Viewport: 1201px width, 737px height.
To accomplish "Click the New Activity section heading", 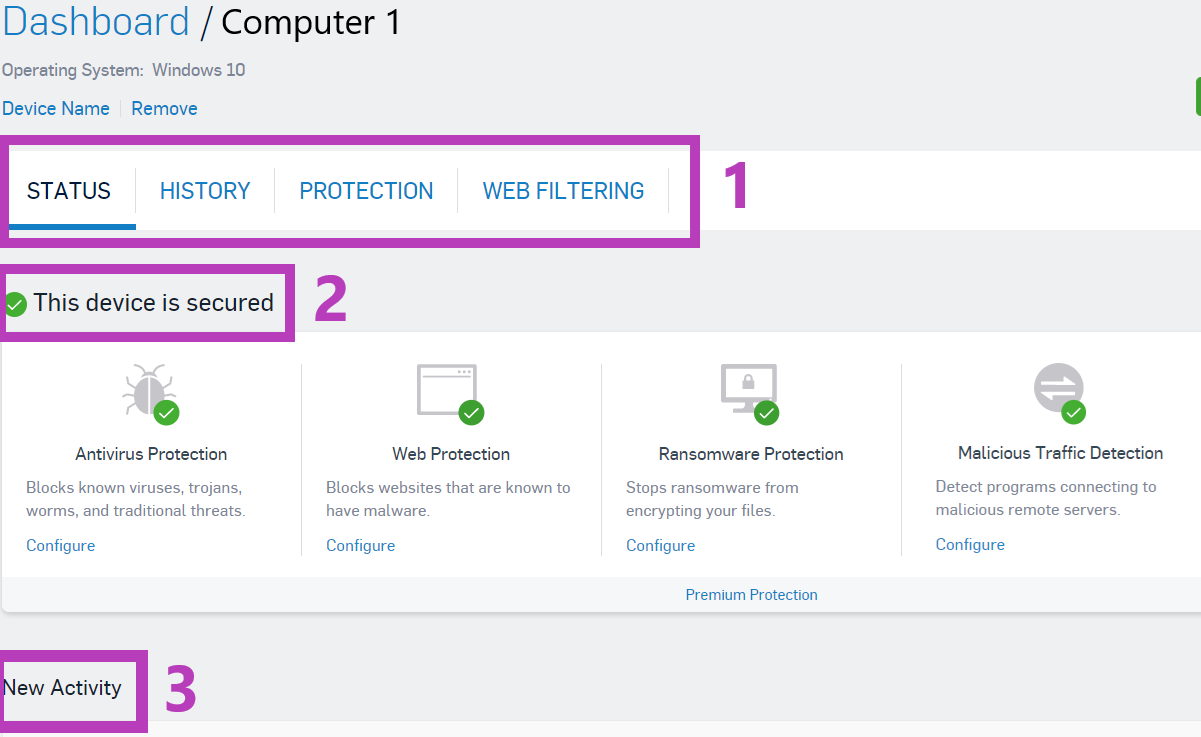I will click(x=63, y=688).
